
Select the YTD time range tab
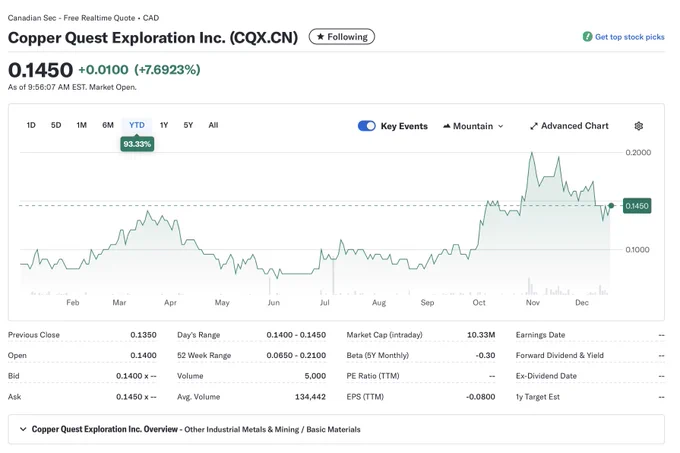click(137, 125)
